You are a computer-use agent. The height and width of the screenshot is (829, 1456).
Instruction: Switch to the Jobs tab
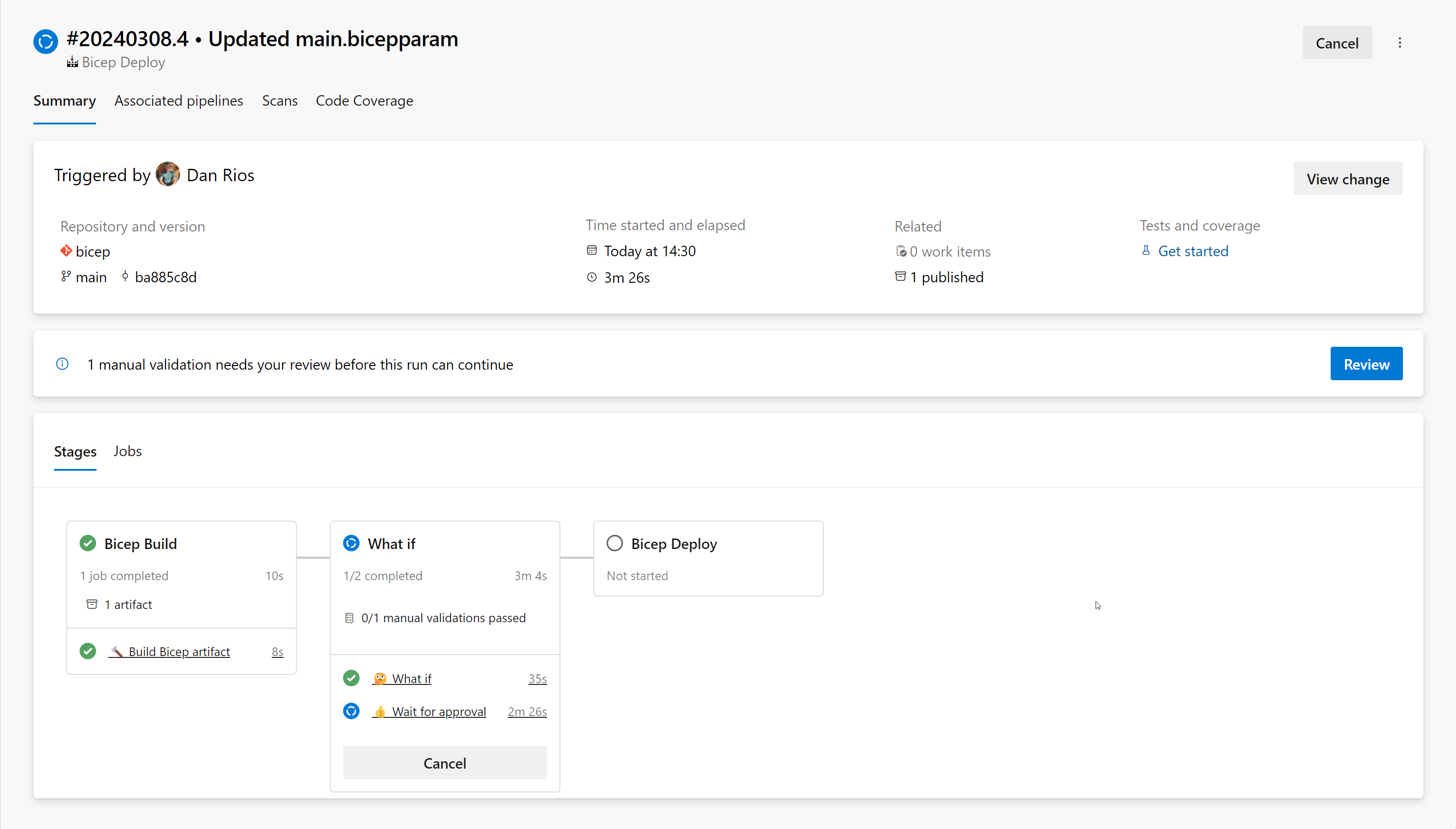tap(128, 451)
